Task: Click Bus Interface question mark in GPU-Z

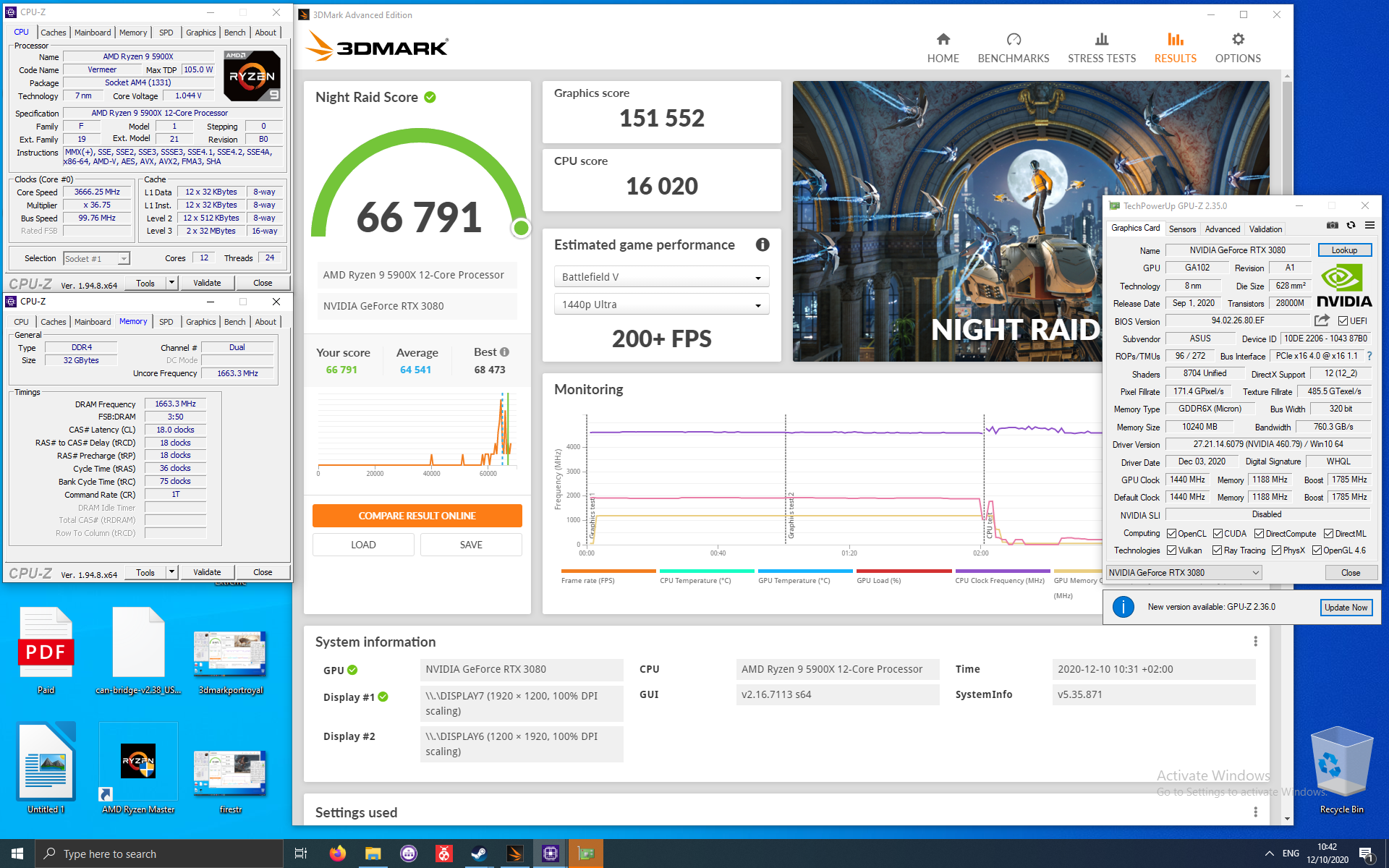Action: pos(1369,356)
